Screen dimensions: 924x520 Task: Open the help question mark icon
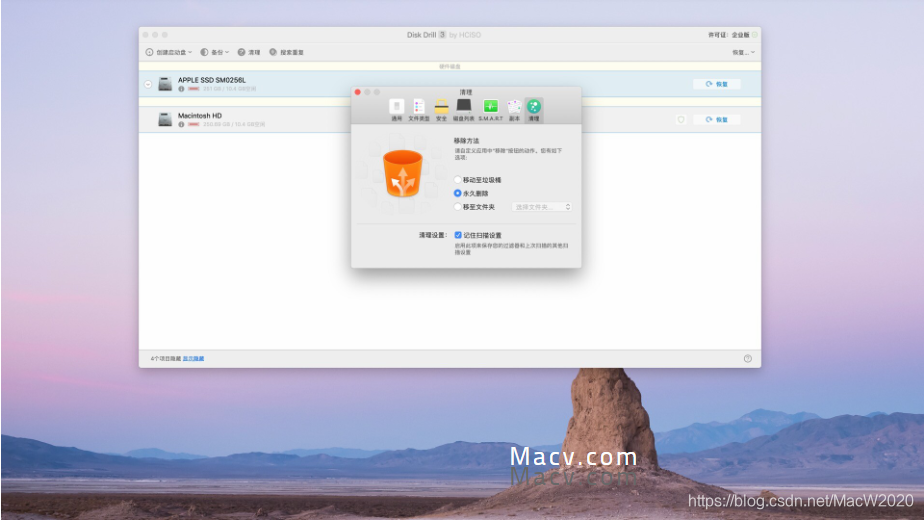(x=748, y=358)
